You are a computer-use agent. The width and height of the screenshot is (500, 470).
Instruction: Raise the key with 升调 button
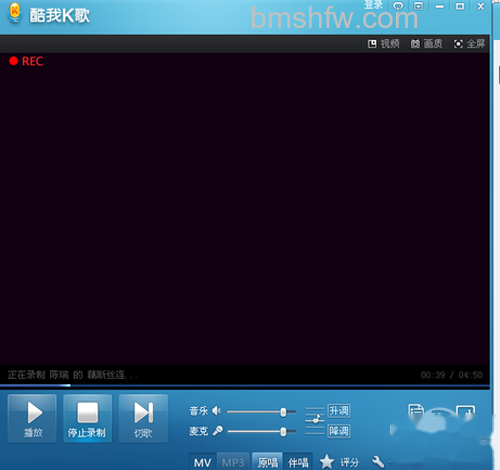(x=339, y=411)
